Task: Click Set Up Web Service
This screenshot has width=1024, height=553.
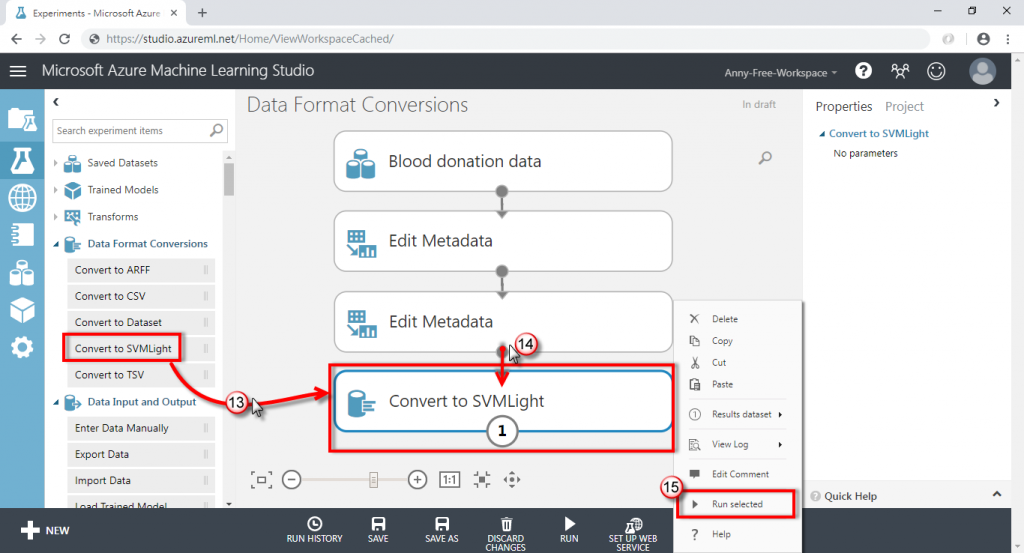Action: point(633,533)
